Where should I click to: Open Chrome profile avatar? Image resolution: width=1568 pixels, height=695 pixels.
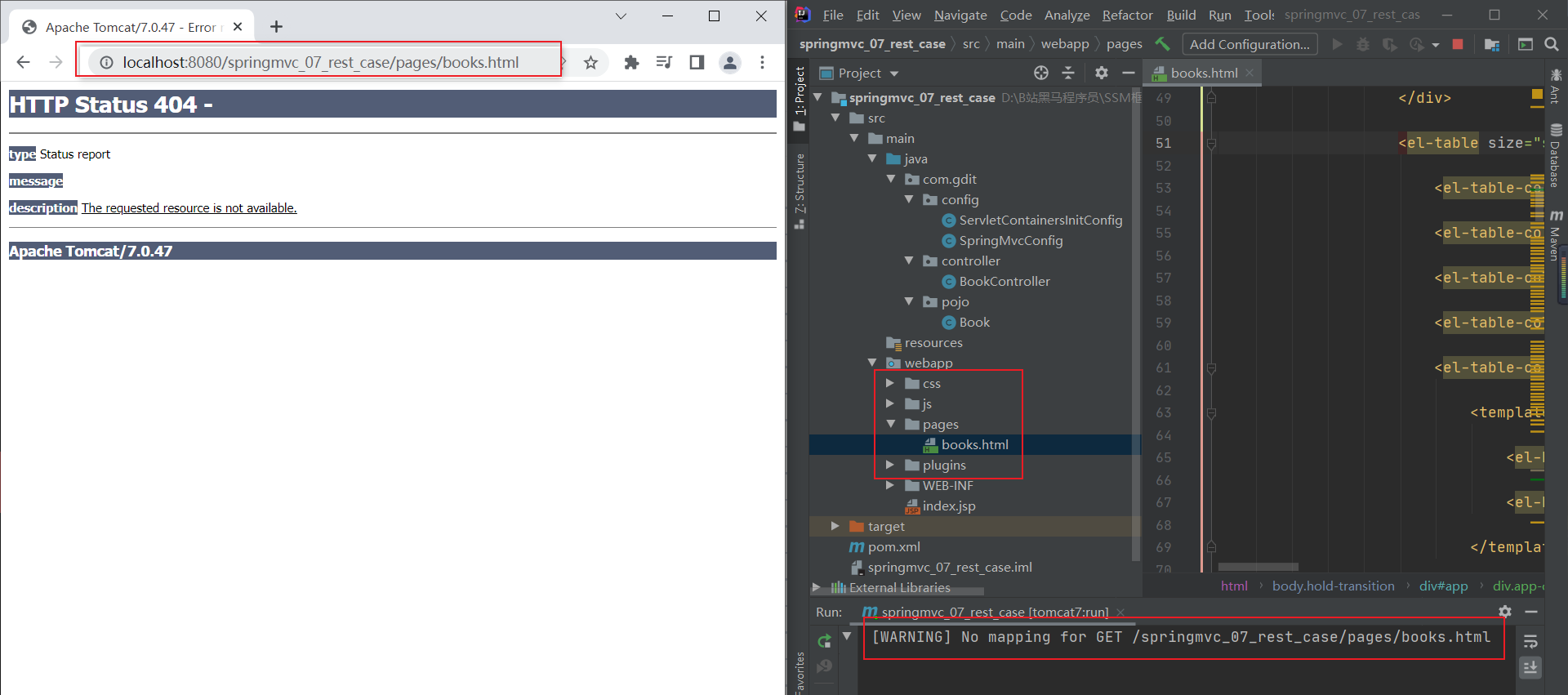(x=730, y=62)
